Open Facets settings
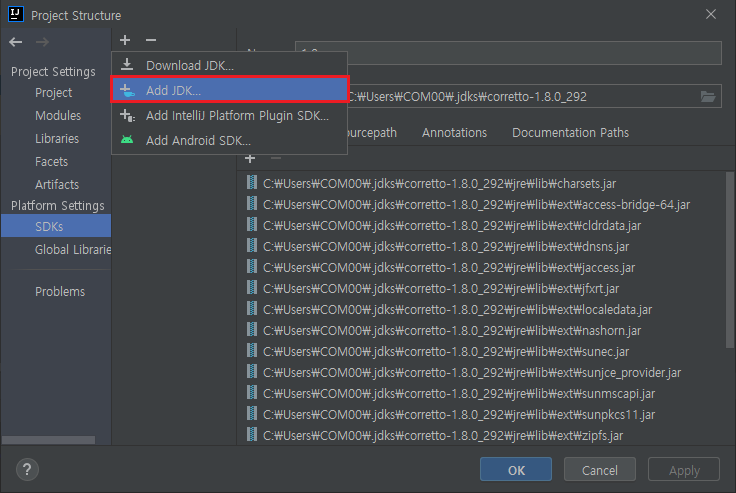 [52, 162]
